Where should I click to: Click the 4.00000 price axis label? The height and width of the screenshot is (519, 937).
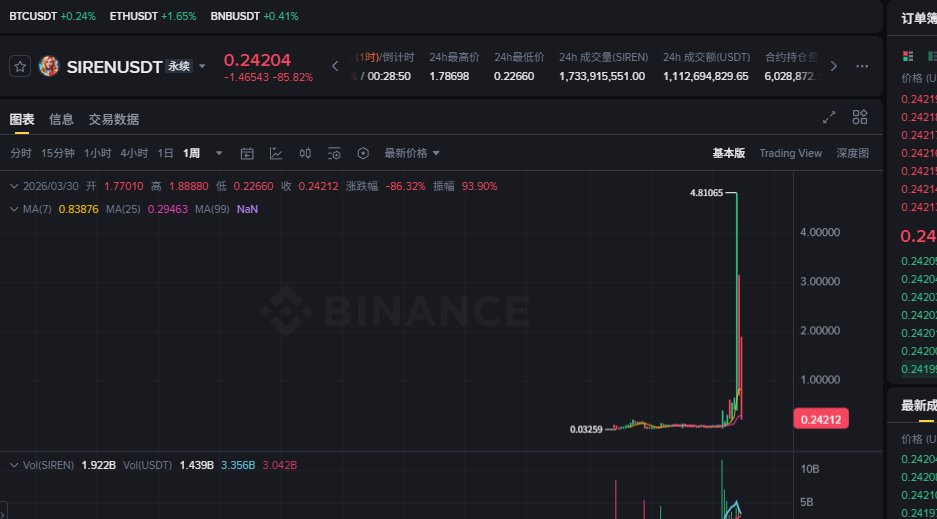coord(820,232)
